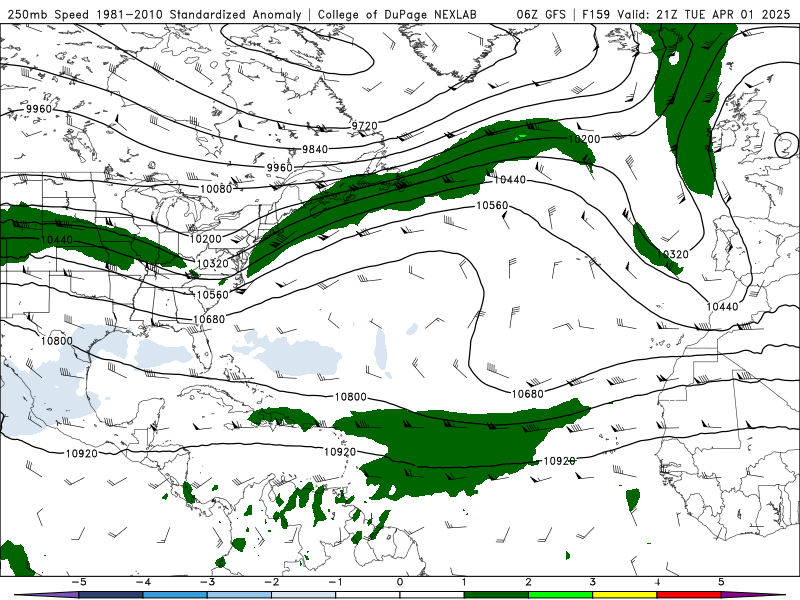Click the 10200 contour label over the Great Lakes
The width and height of the screenshot is (800, 600).
(x=206, y=239)
